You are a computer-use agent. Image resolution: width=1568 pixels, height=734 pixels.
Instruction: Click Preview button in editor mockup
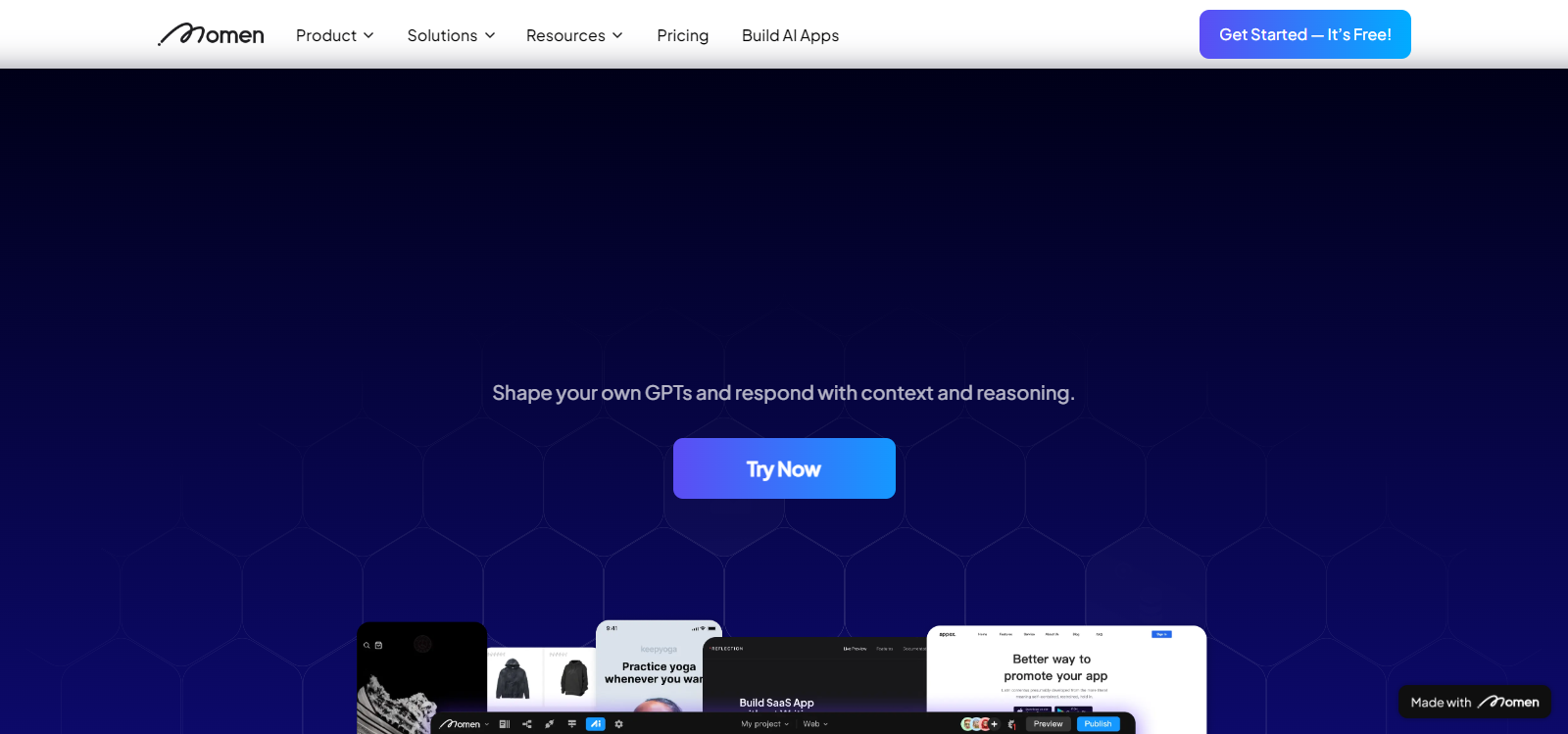[1048, 724]
